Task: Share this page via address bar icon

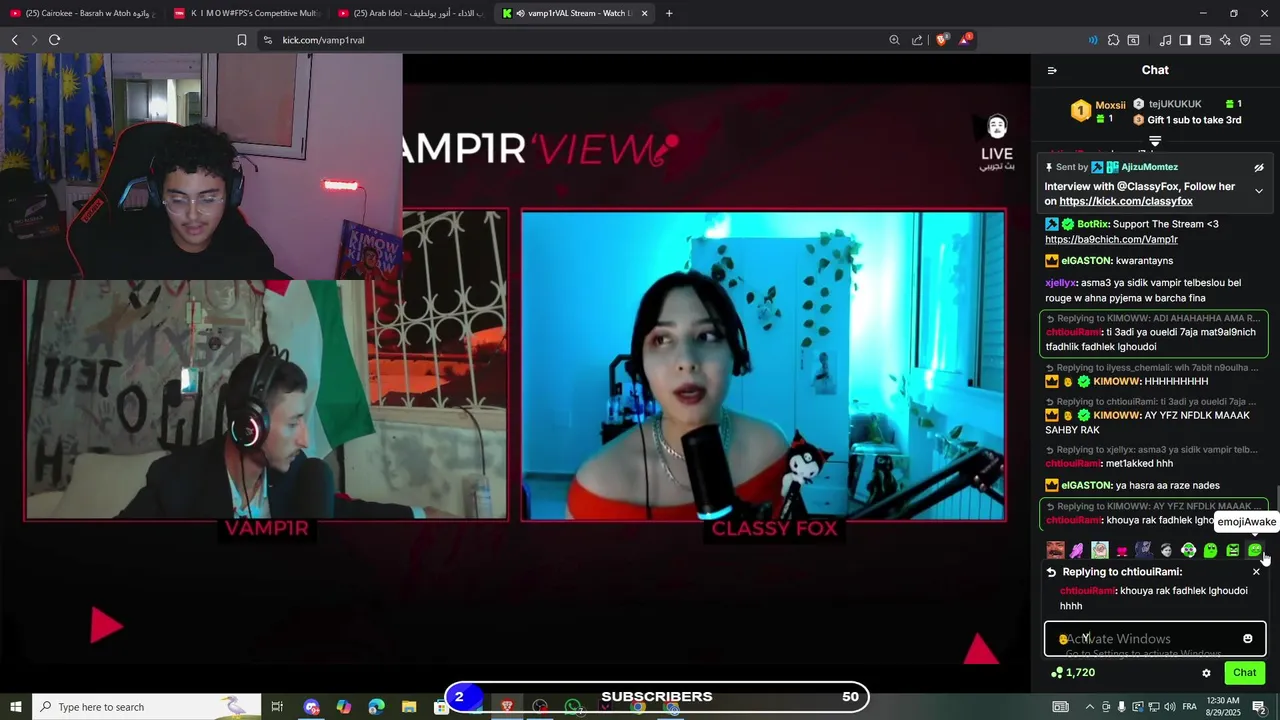Action: [917, 40]
